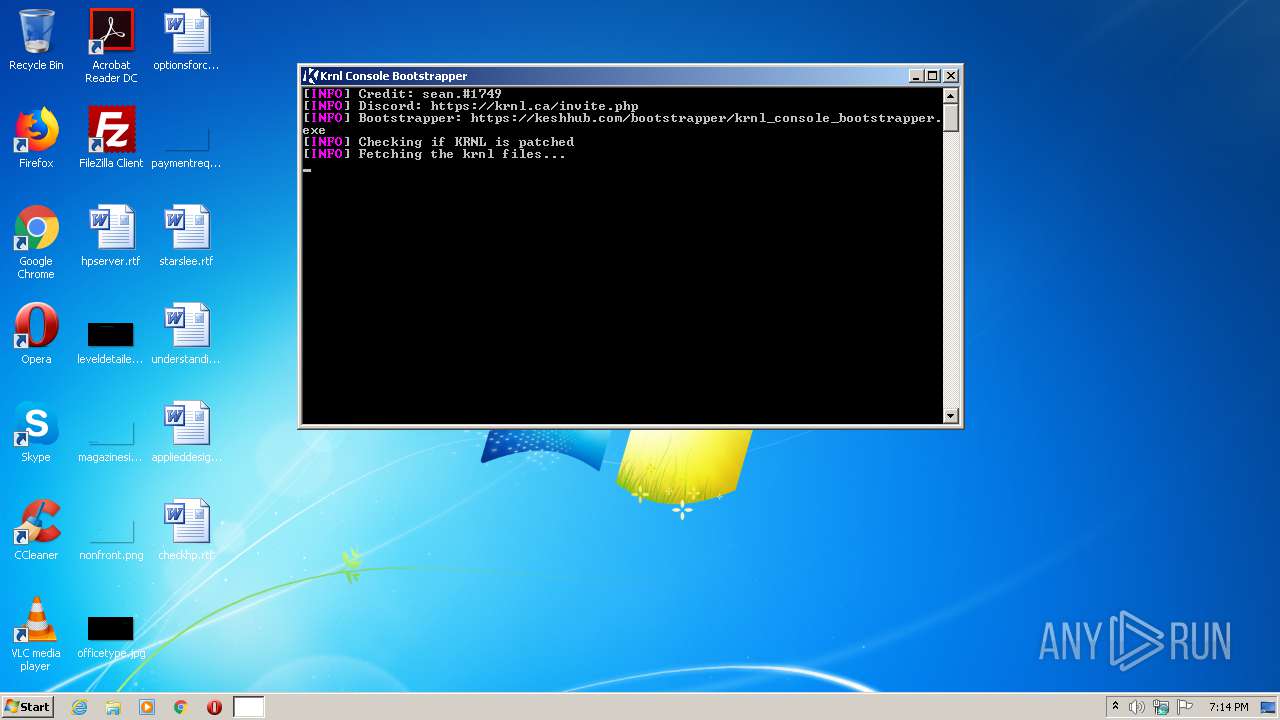Screen dimensions: 1280x720
Task: Launch Skype from the desktop
Action: click(x=36, y=432)
